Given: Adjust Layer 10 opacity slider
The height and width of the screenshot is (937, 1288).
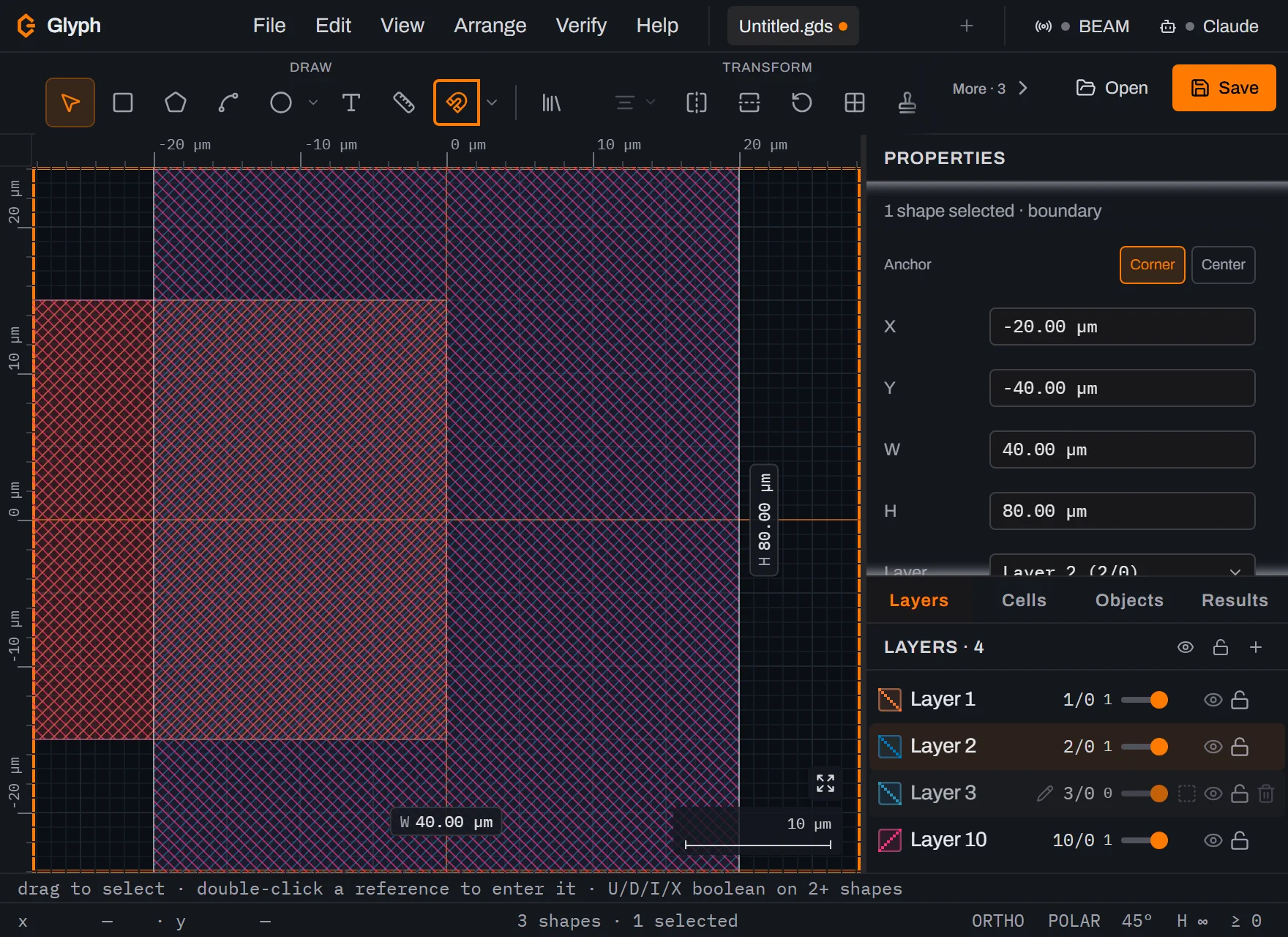Looking at the screenshot, I should point(1144,840).
